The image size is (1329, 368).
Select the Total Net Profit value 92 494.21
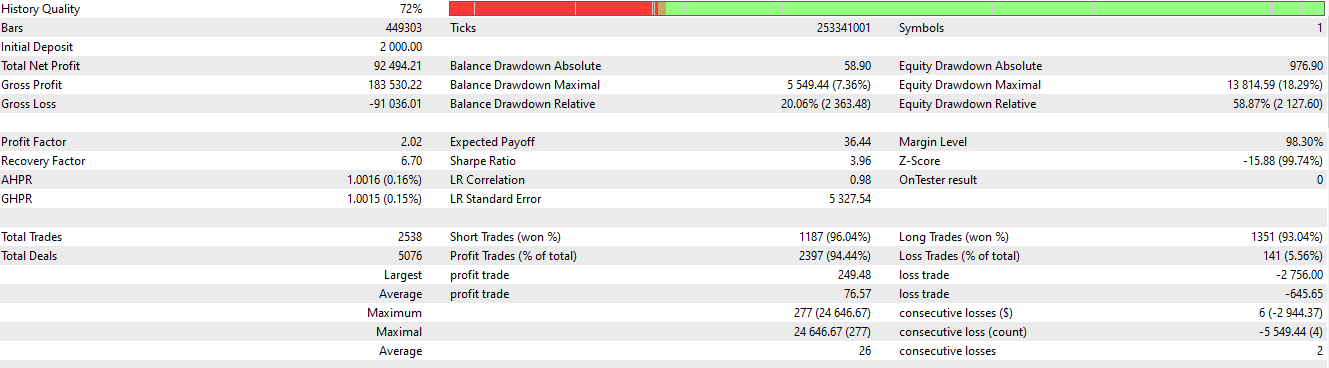(398, 66)
